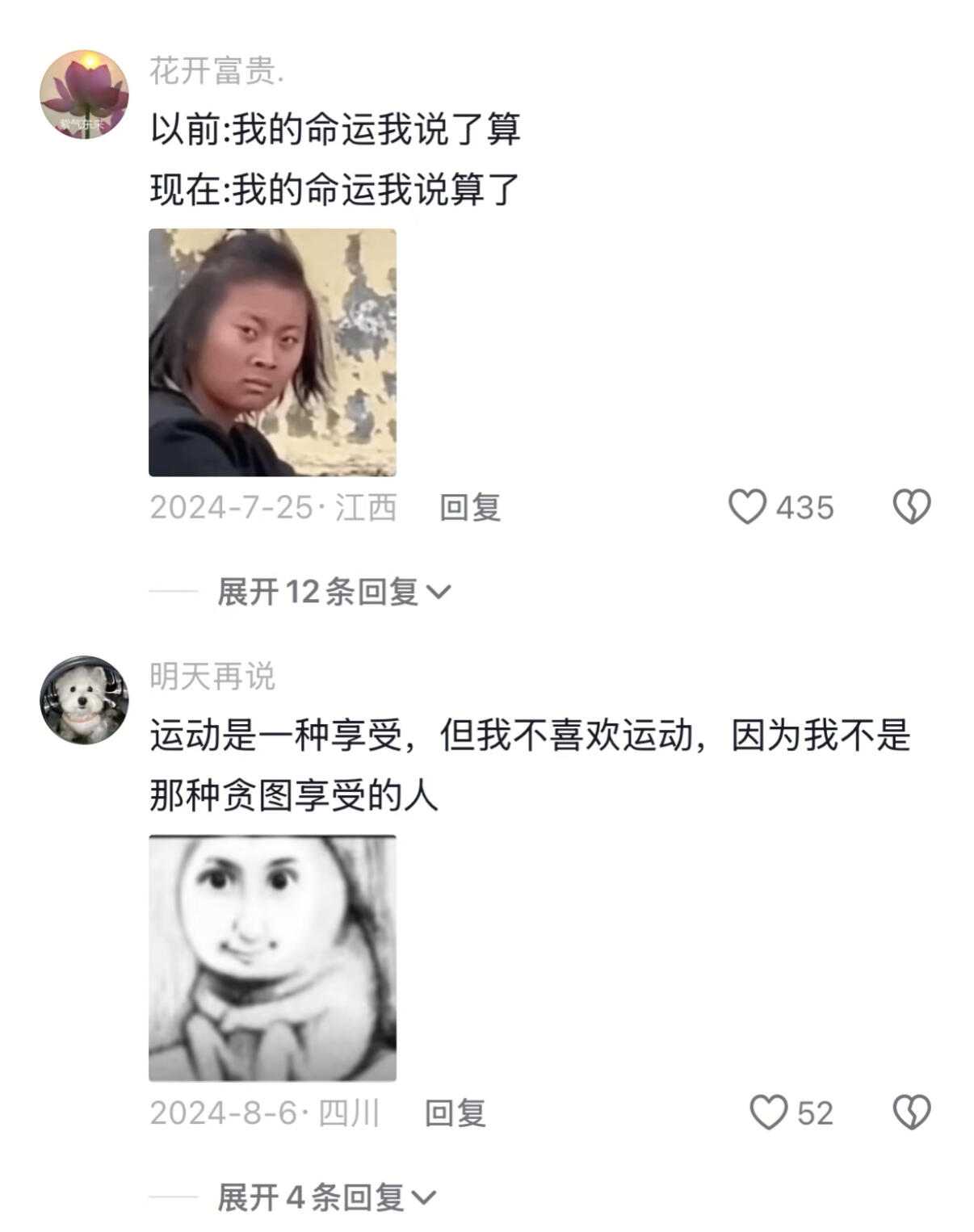Like the comment by 花开富贵

point(747,507)
